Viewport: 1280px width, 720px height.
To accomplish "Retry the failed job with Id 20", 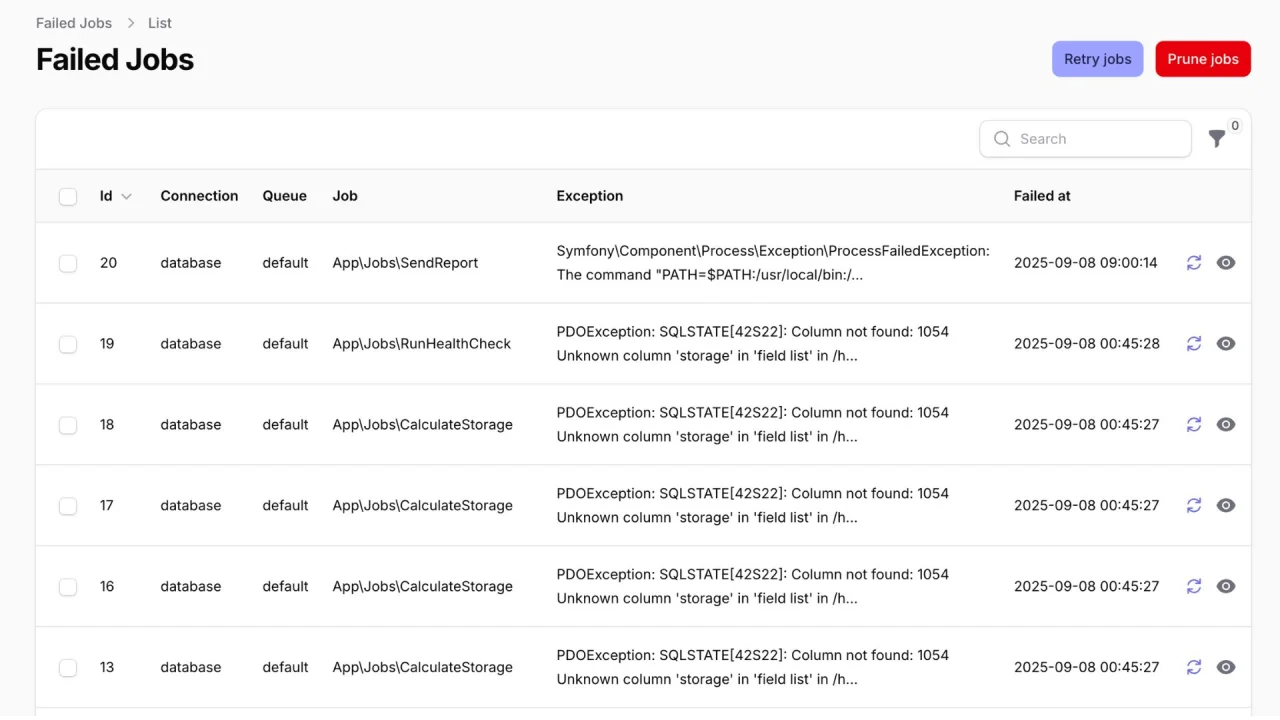I will pyautogui.click(x=1194, y=262).
